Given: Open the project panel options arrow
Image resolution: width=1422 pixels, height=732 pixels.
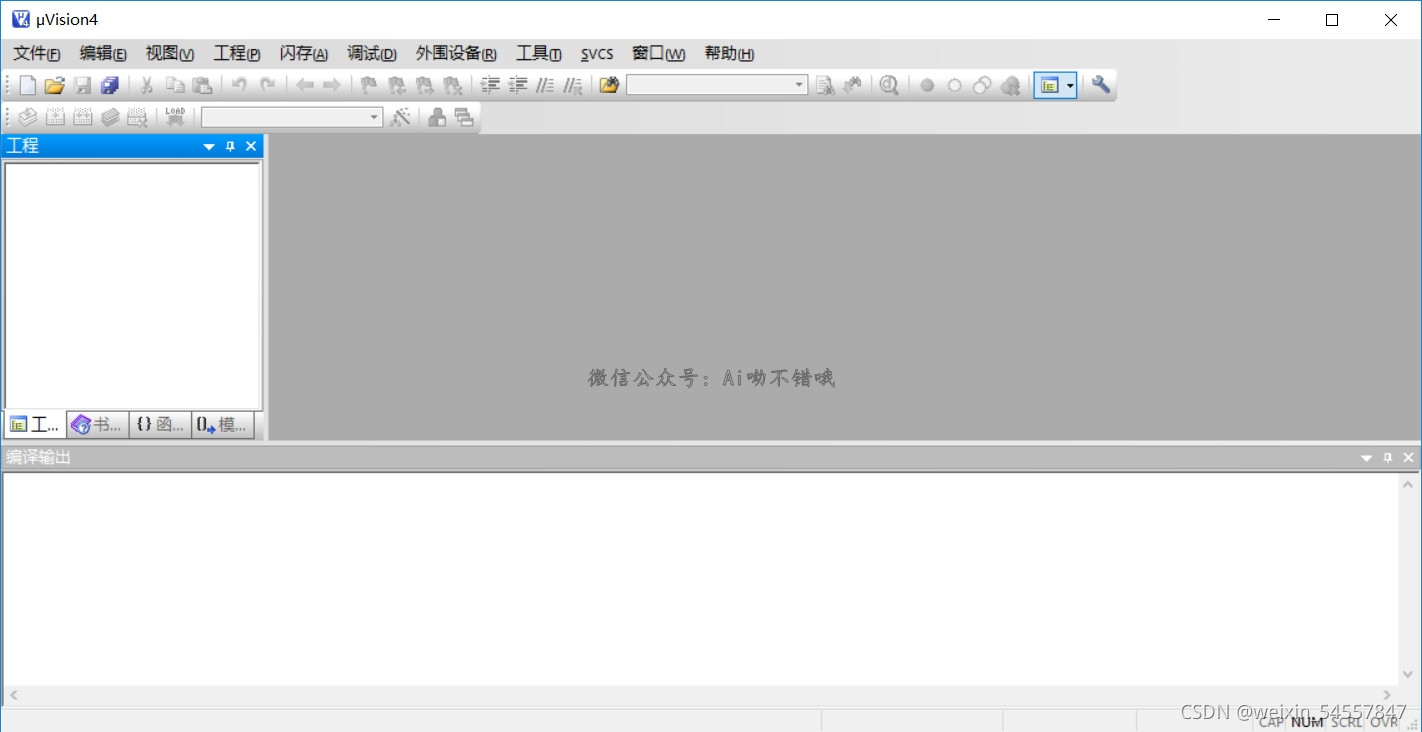Looking at the screenshot, I should click(x=209, y=146).
